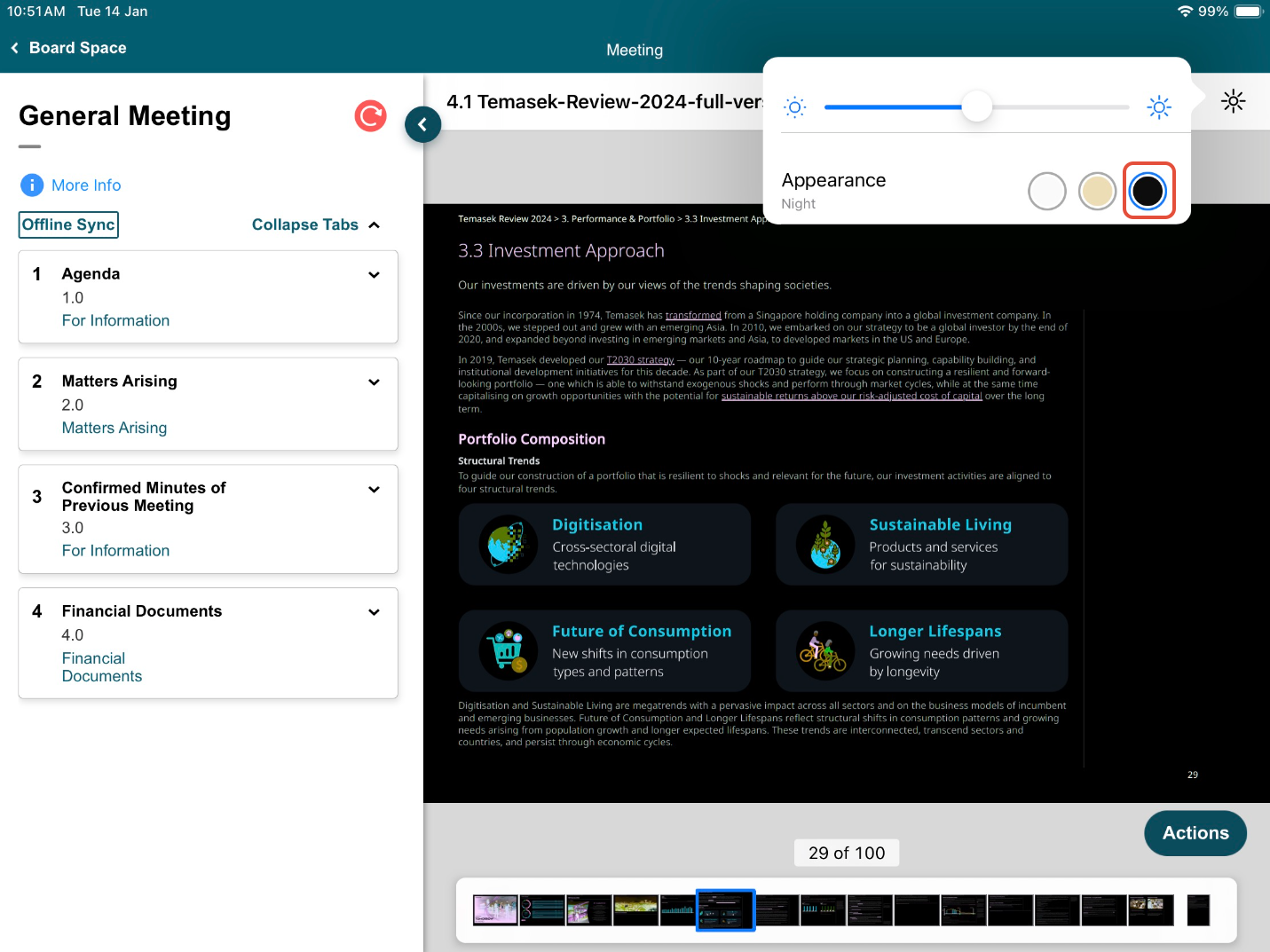
Task: Click 'sustainable returns above our risk-adjusted cost' link
Action: (851, 397)
